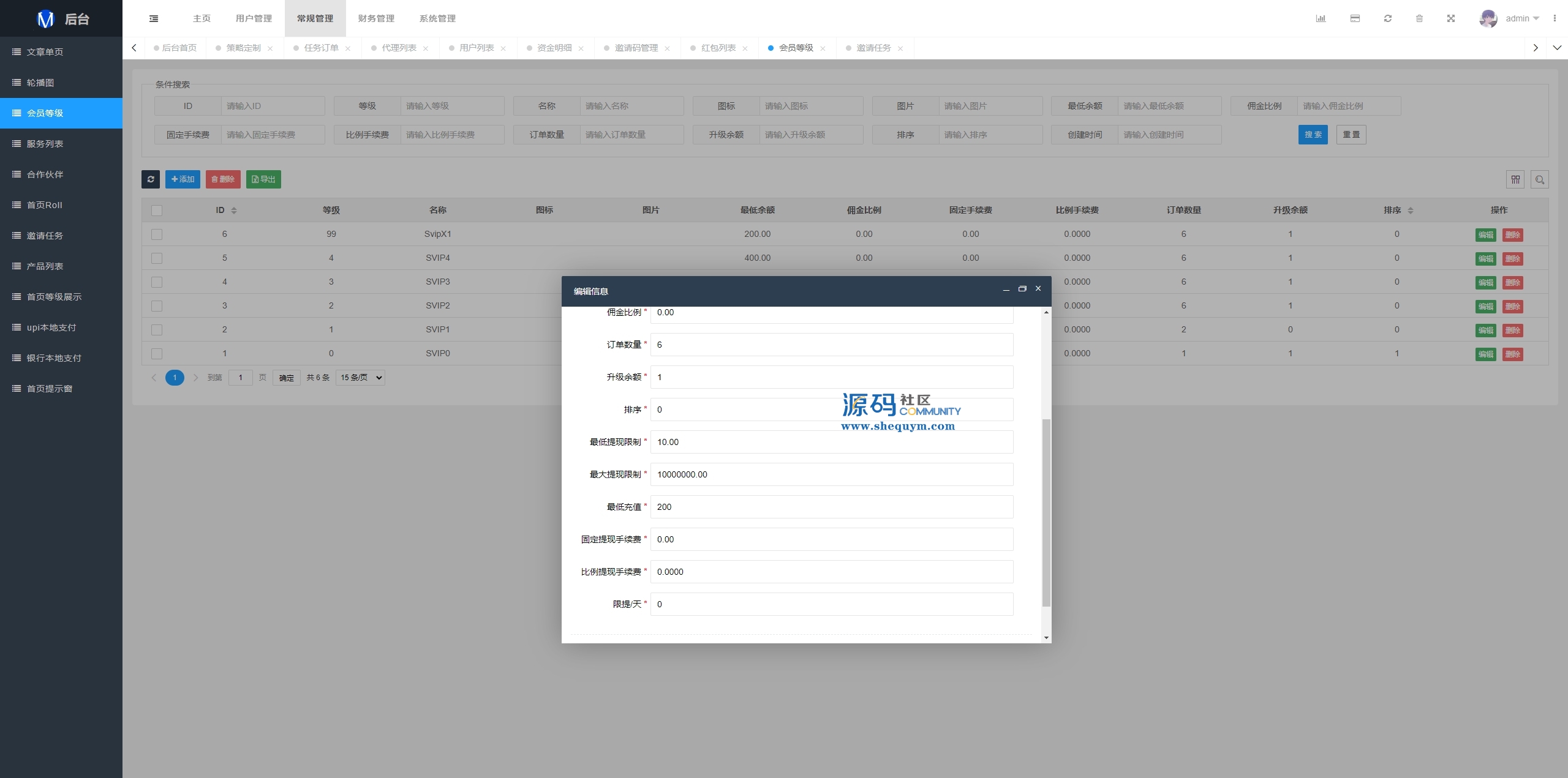Viewport: 1568px width, 778px height.
Task: Click the blue 添加 button
Action: click(183, 179)
